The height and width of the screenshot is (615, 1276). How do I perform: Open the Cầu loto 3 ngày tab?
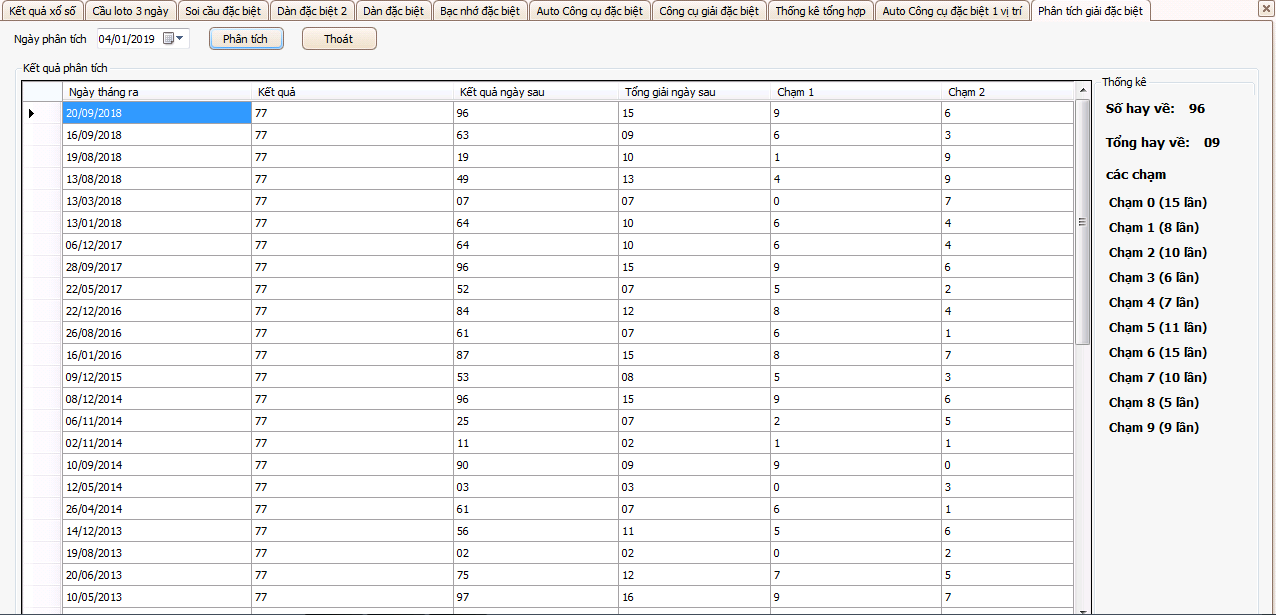[x=131, y=11]
